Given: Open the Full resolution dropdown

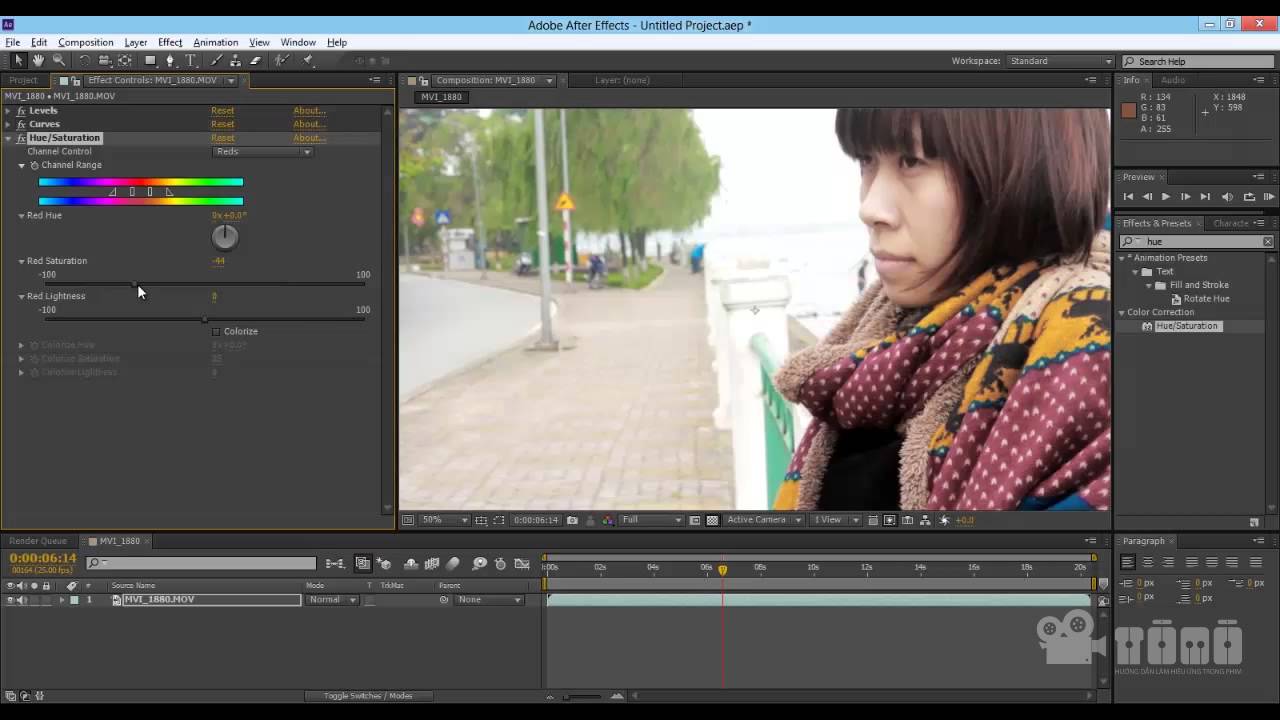Looking at the screenshot, I should [x=652, y=520].
